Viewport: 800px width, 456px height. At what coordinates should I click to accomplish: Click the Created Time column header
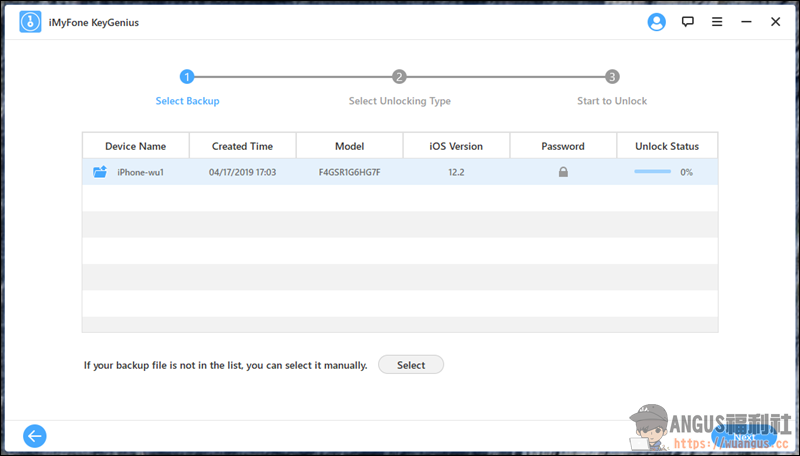click(242, 146)
